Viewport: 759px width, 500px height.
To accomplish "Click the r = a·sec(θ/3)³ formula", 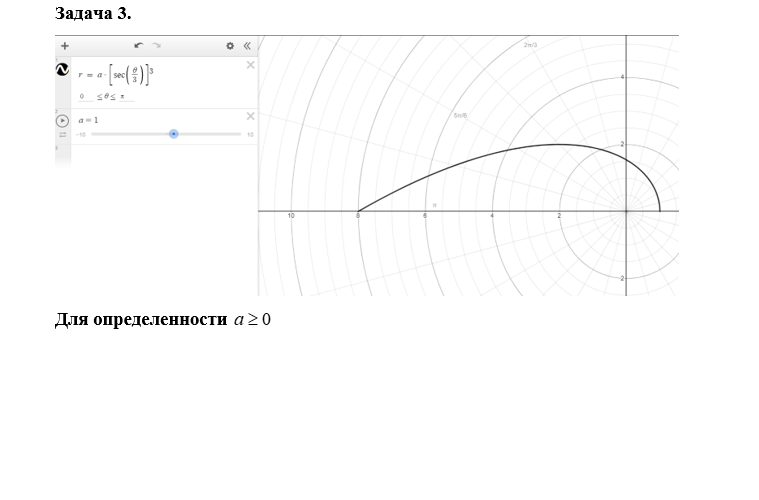I will point(116,75).
